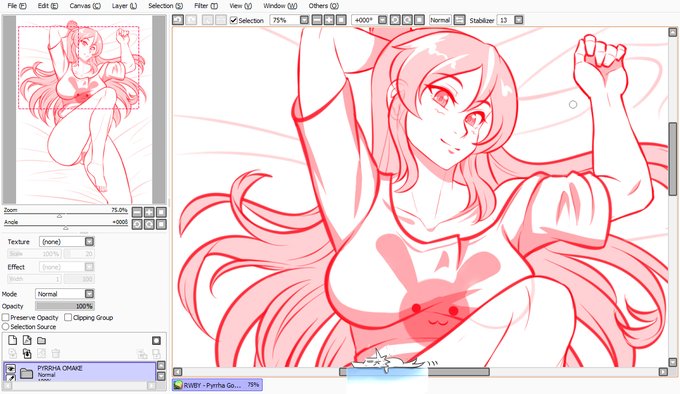680x394 pixels.
Task: Toggle the Selection checkbox in toolbar
Action: tap(234, 20)
